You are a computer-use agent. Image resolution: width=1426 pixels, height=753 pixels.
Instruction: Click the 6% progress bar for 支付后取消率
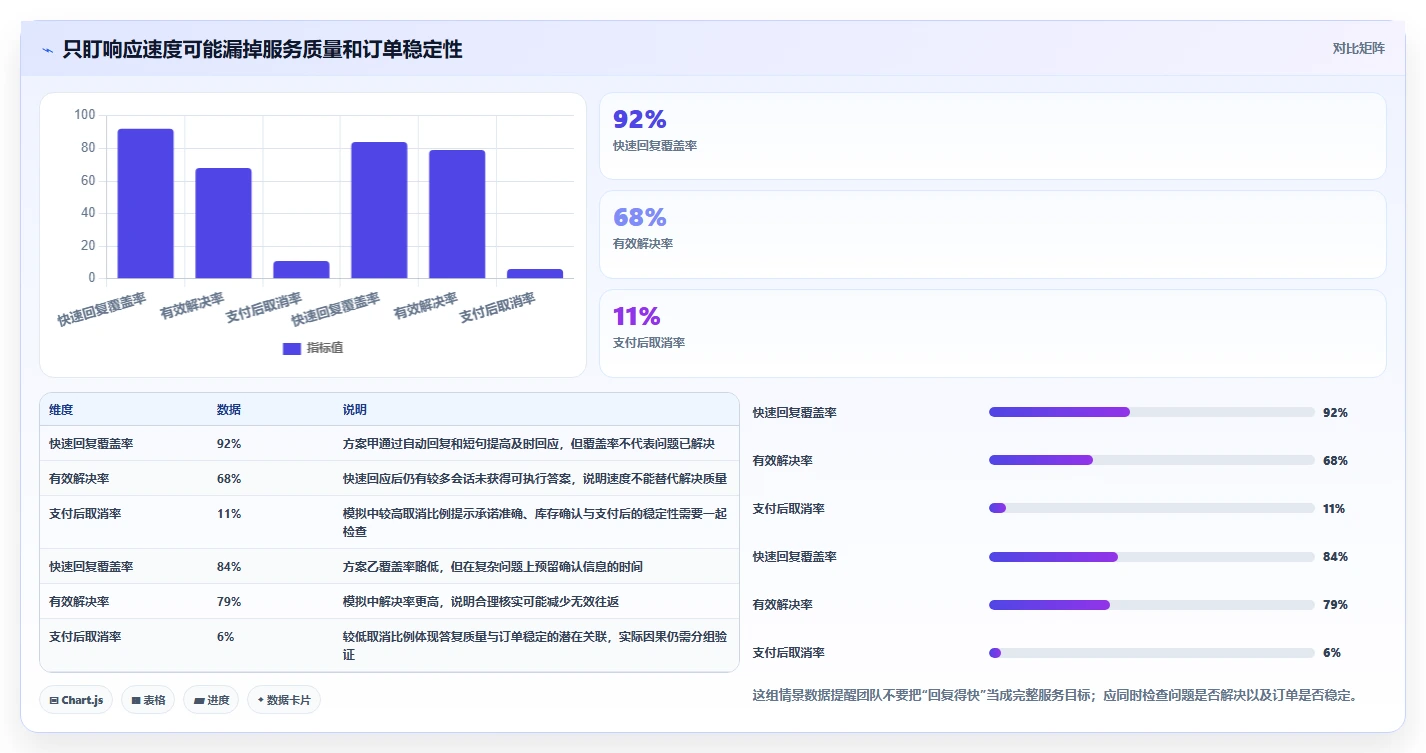coord(1151,652)
